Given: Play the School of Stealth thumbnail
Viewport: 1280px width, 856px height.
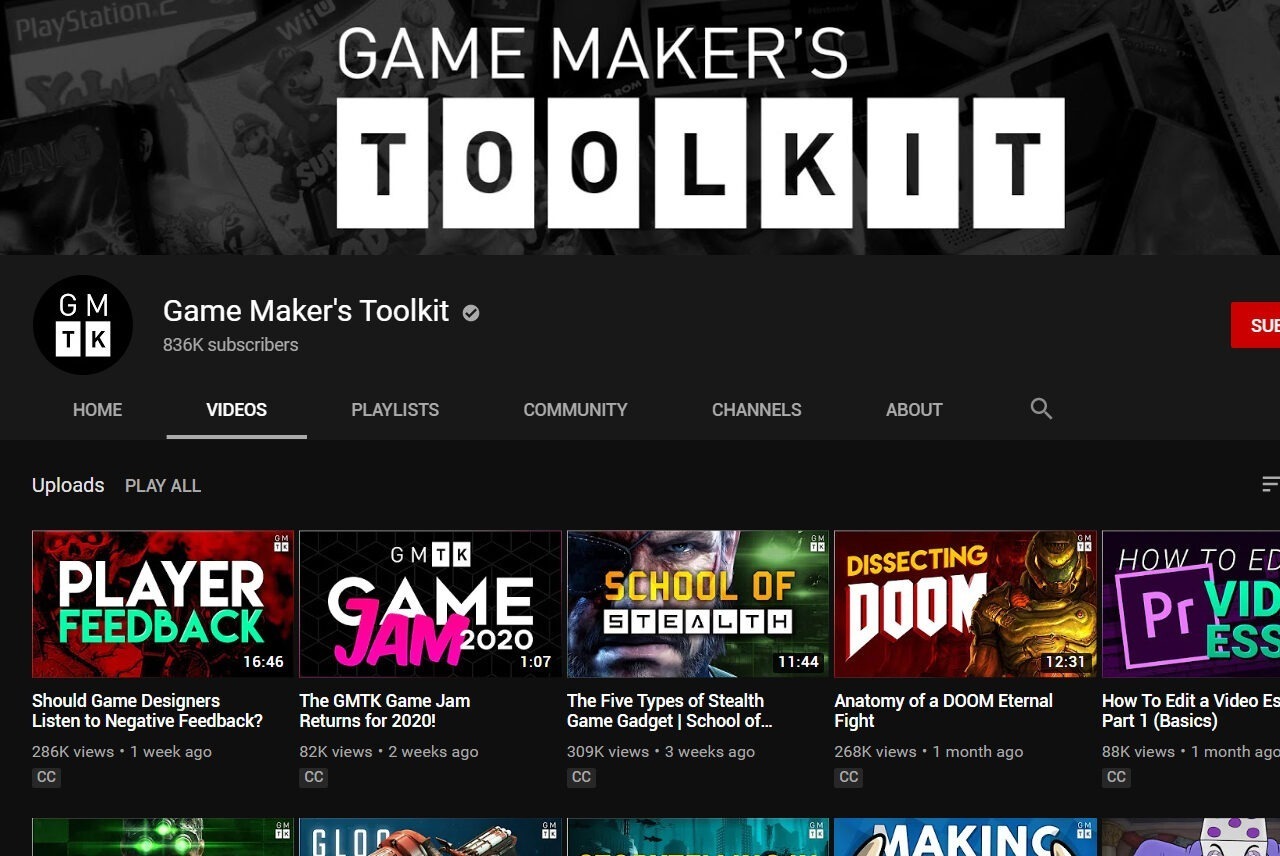Looking at the screenshot, I should pyautogui.click(x=698, y=604).
